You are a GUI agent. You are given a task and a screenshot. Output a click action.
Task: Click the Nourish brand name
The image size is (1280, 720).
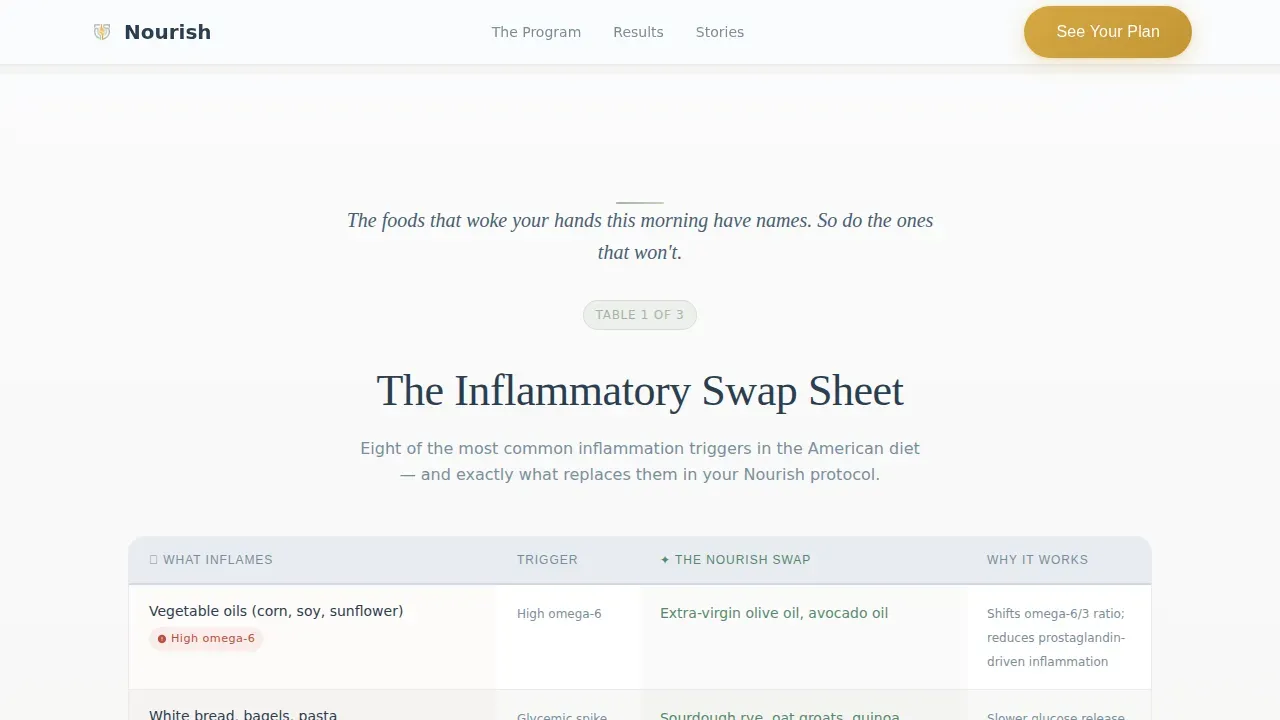coord(167,32)
